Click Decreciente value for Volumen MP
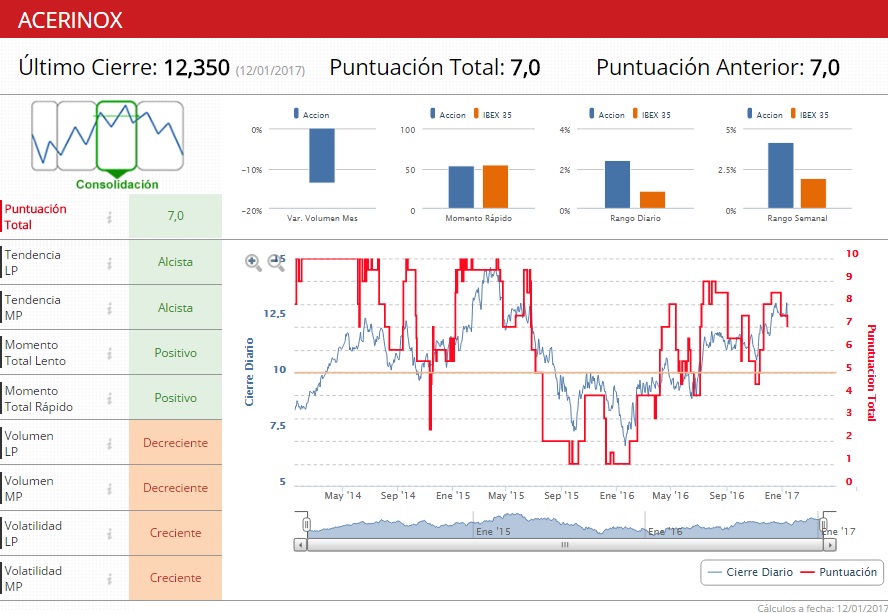Screen dimensions: 888x613 (x=176, y=488)
